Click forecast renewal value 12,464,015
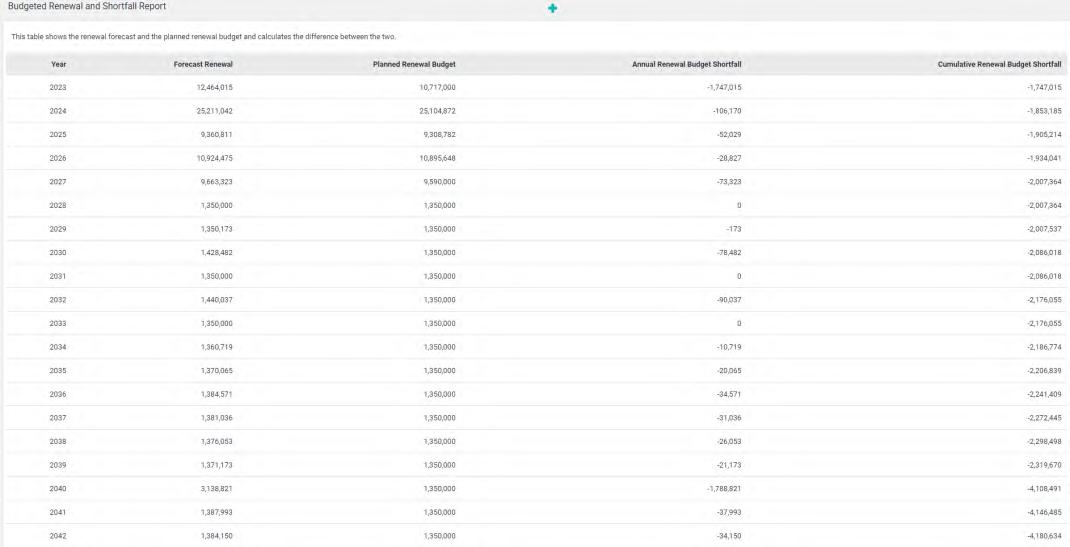This screenshot has height=547, width=1070. tap(215, 87)
